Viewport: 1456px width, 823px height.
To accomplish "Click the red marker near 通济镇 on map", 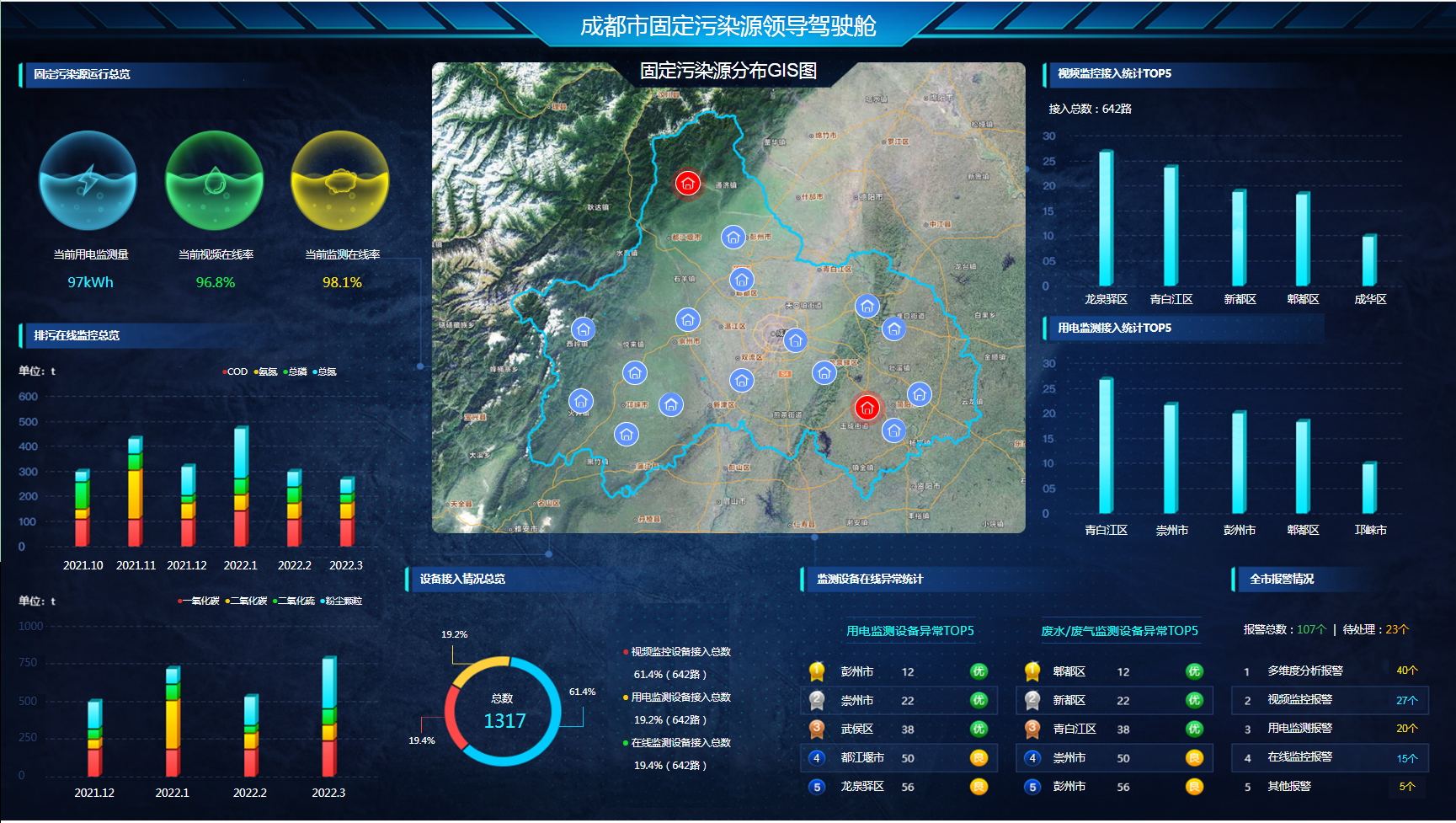I will point(688,183).
